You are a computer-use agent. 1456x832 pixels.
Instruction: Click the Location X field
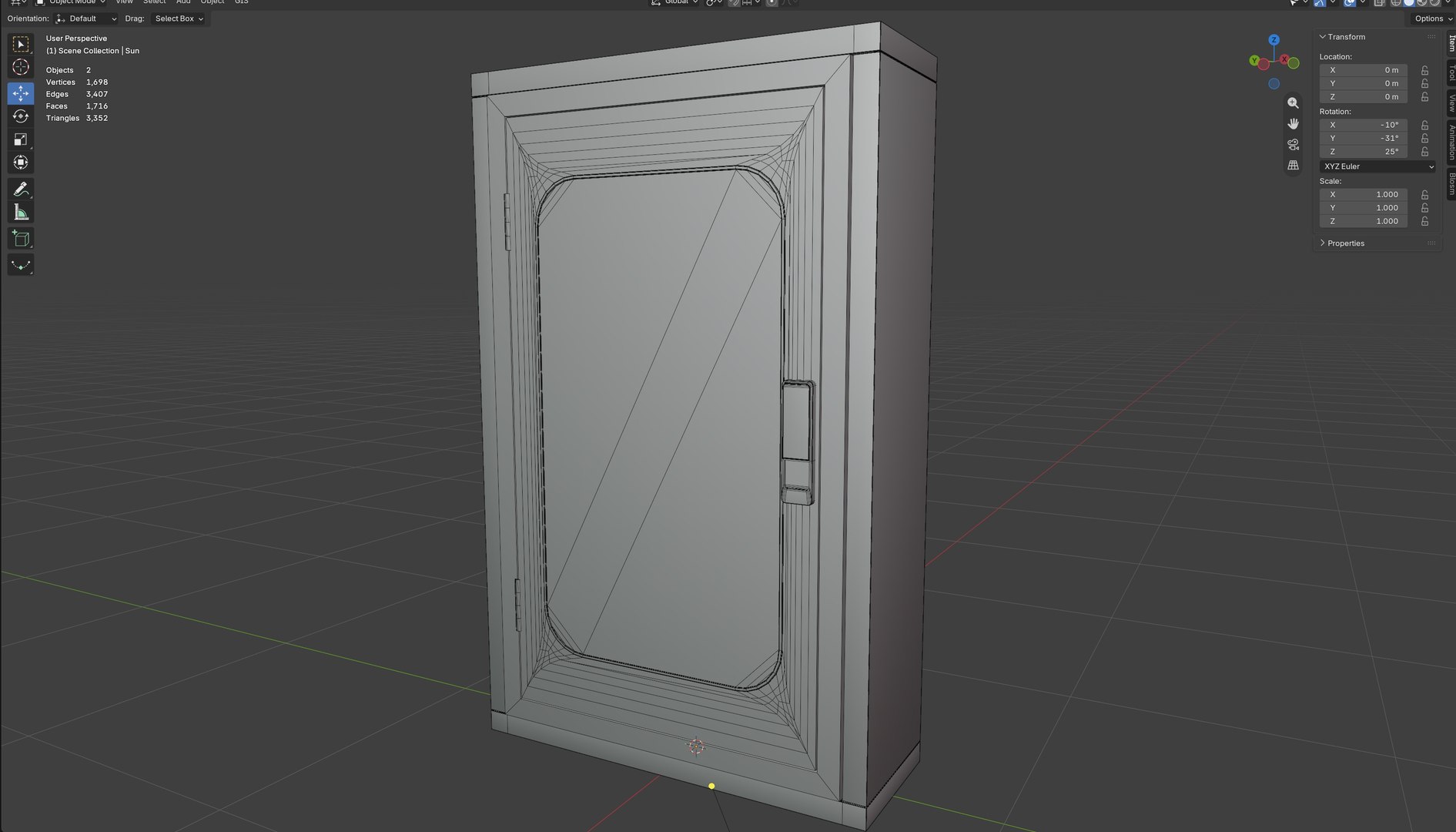pos(1364,70)
